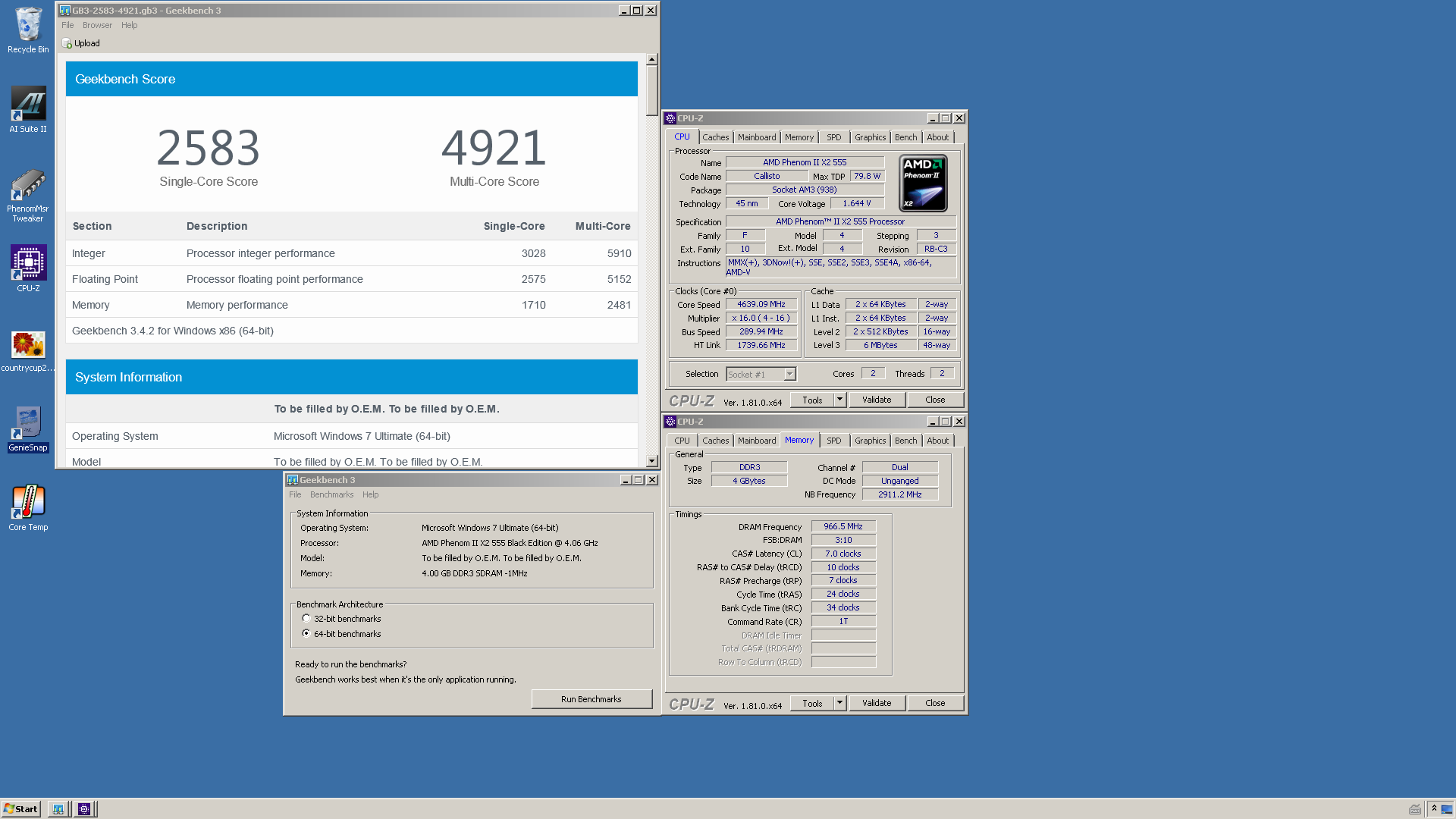This screenshot has height=819, width=1456.
Task: Open Mainboard tab in lower CPU-Z
Action: [x=757, y=441]
